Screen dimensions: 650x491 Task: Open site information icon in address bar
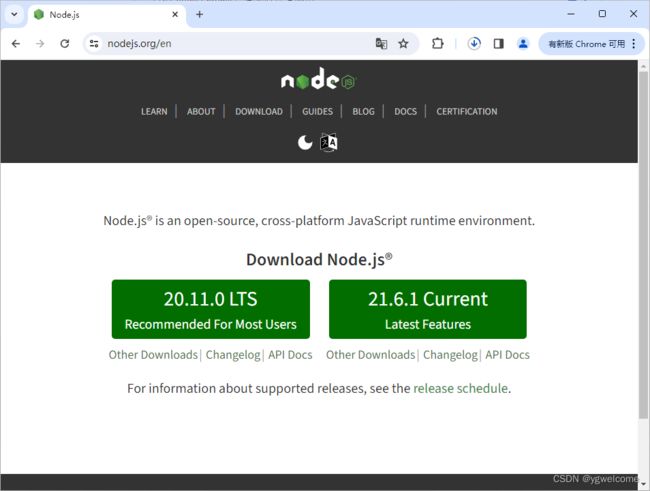click(94, 44)
